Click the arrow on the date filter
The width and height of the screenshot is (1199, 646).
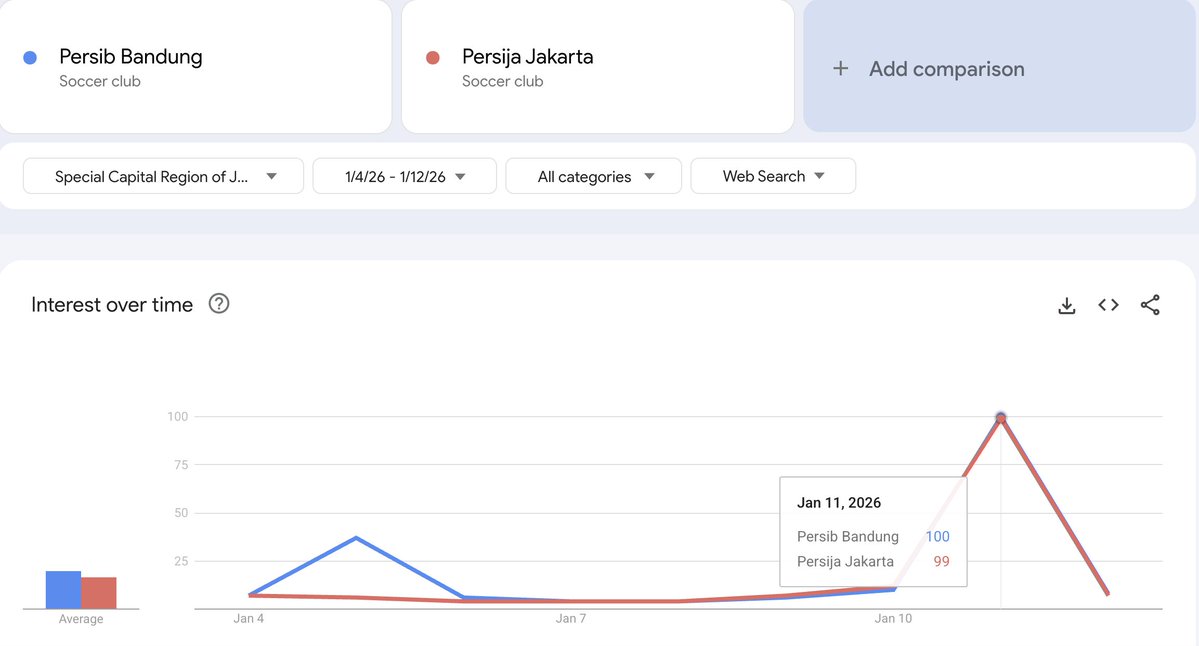point(460,176)
